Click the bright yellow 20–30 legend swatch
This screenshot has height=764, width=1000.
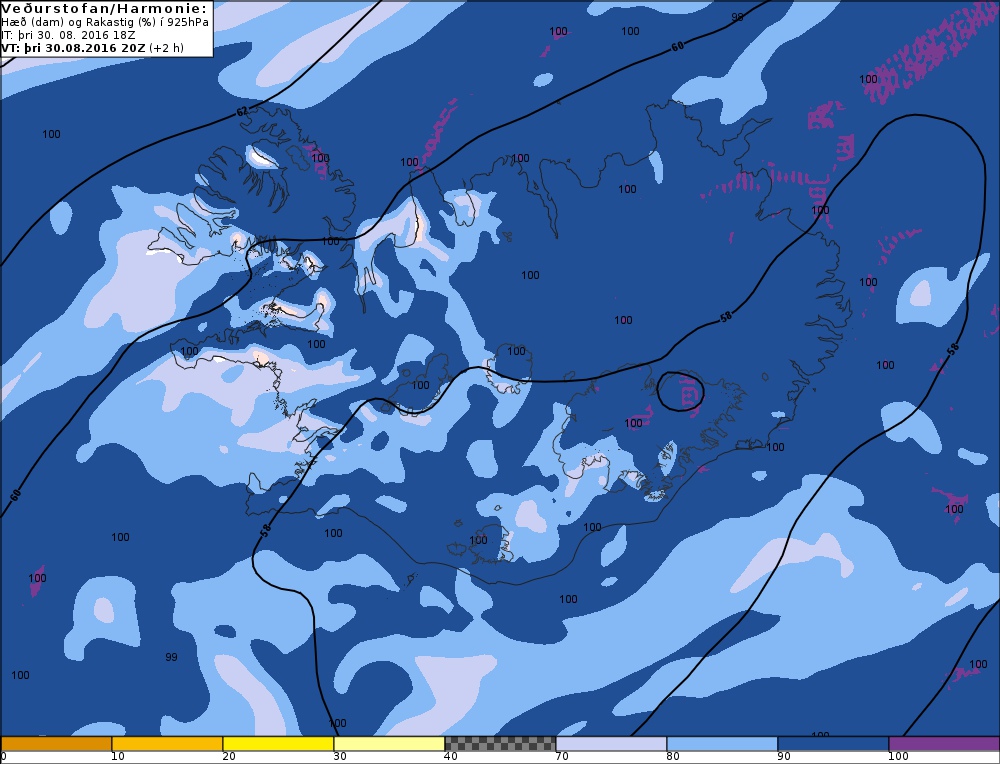click(x=278, y=744)
